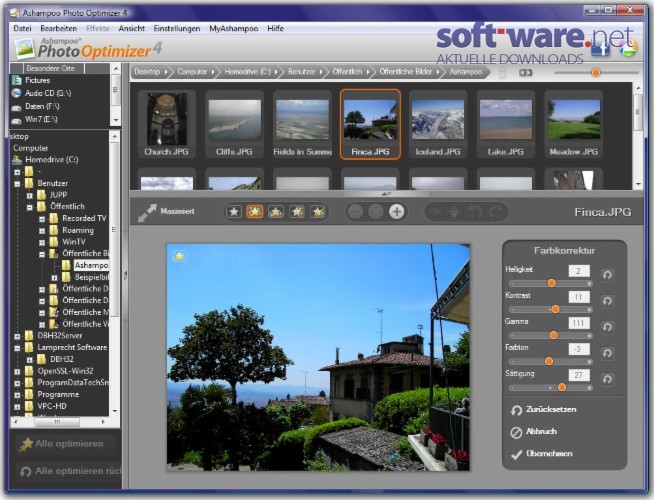Collapse the Lamprecht Software folder node
Viewport: 654px width, 500px height.
pos(17,347)
